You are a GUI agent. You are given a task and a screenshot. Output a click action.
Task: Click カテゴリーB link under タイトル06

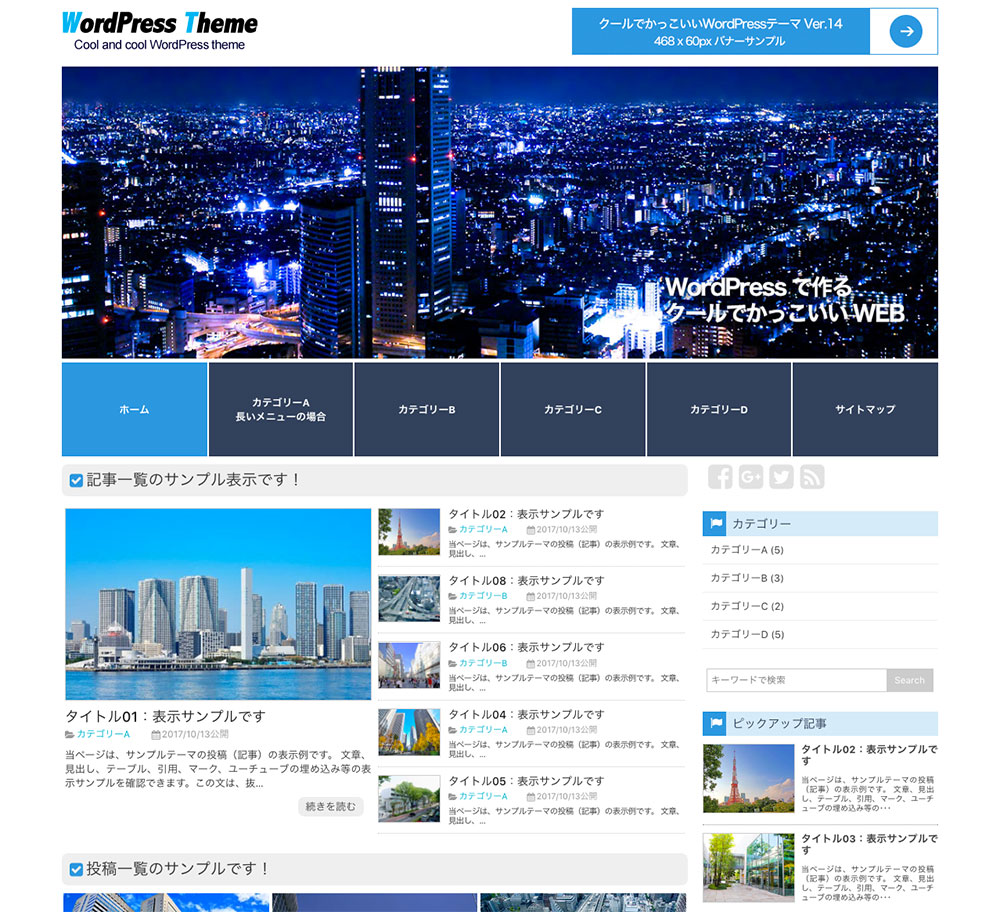483,663
